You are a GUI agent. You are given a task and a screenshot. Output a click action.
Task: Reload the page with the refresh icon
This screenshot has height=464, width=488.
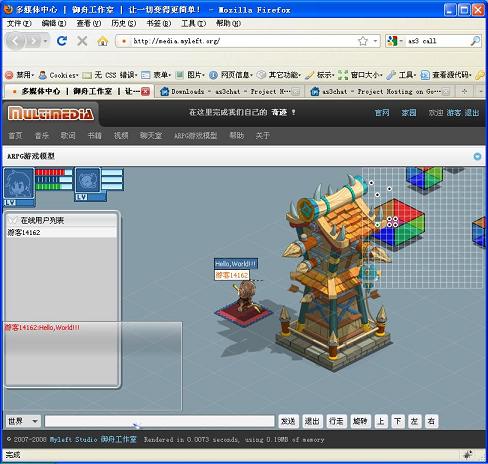tap(62, 41)
